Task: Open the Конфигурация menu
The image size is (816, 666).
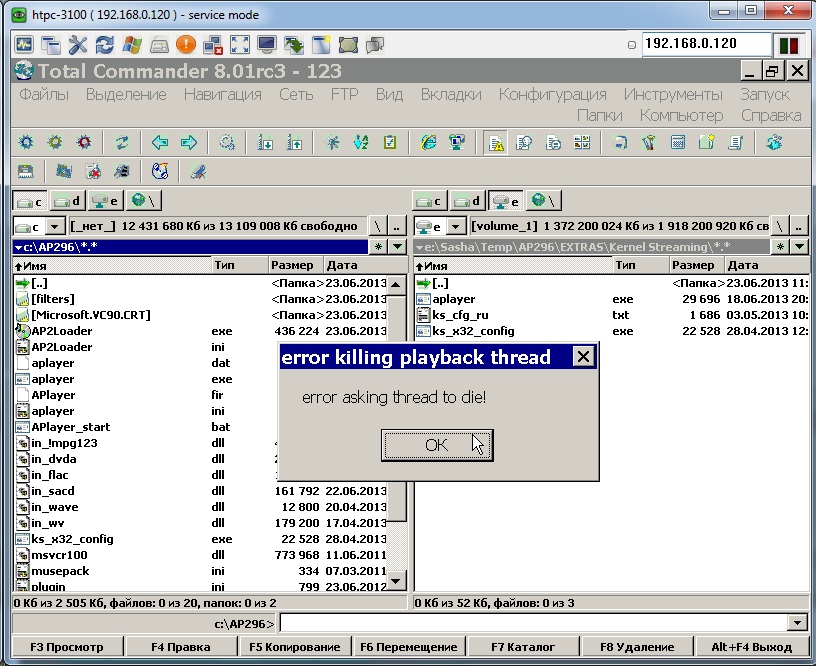Action: pyautogui.click(x=552, y=94)
